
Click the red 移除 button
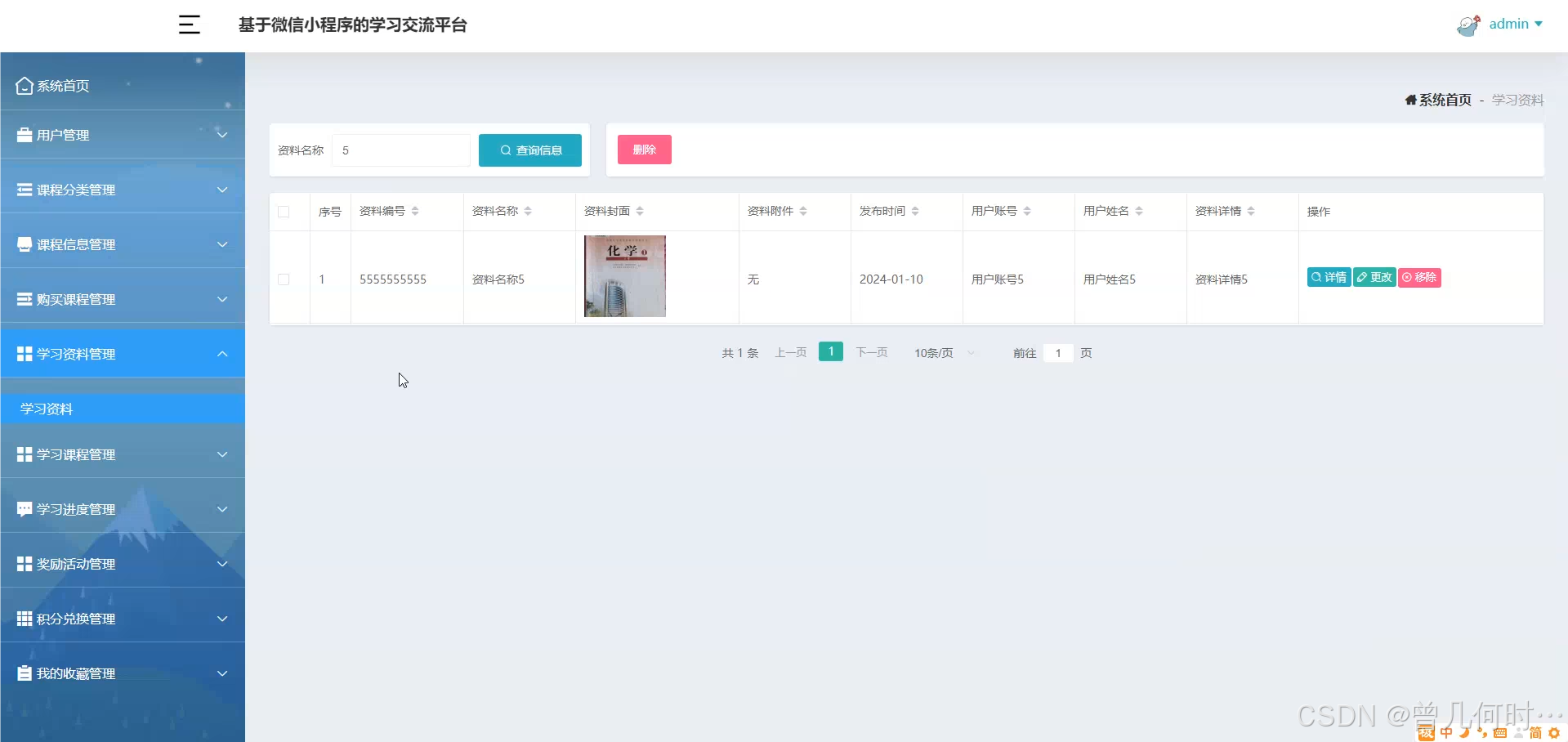tap(1419, 278)
